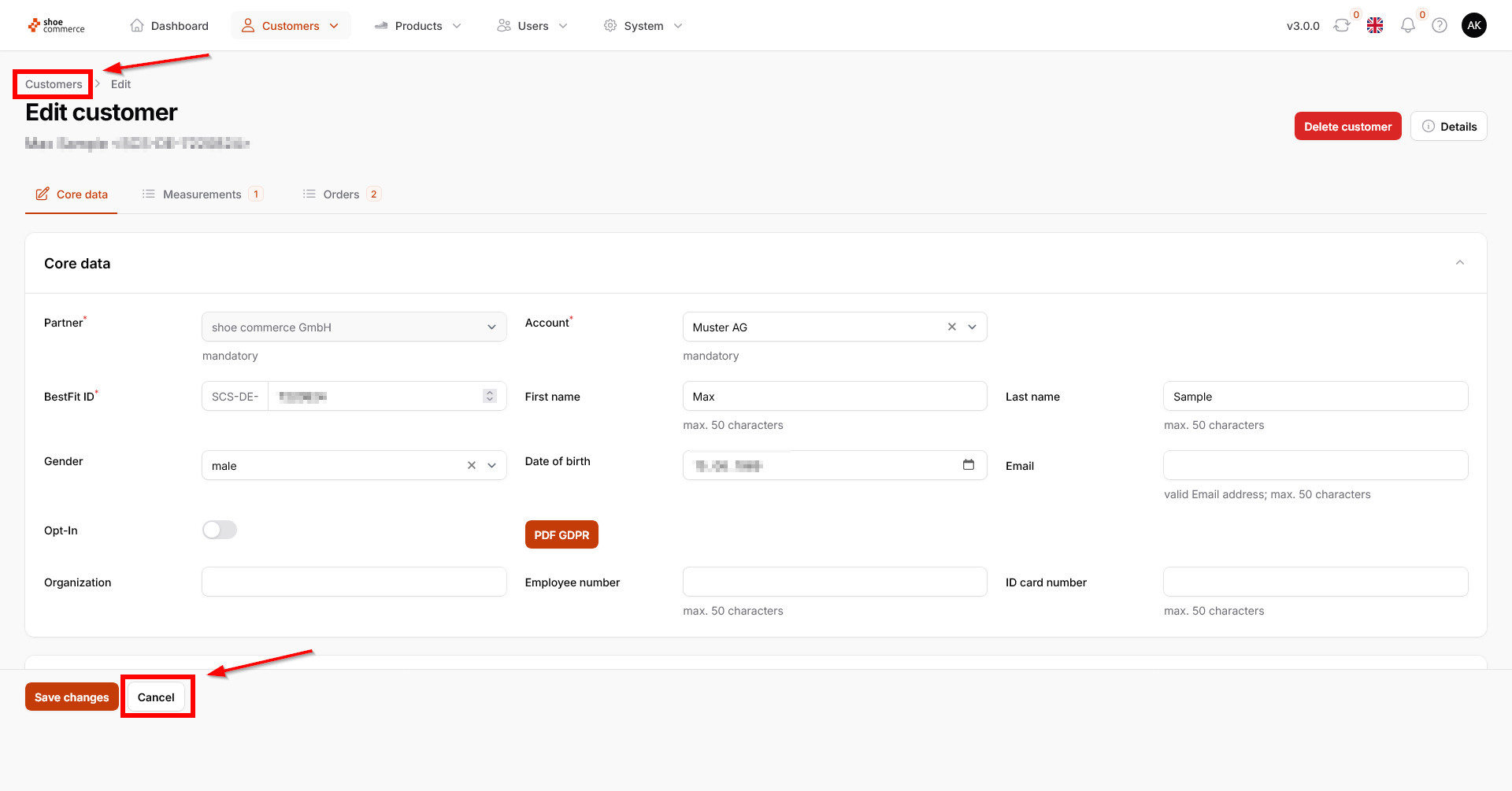This screenshot has width=1512, height=791.
Task: Click the Measurements tab list icon
Action: (x=148, y=194)
